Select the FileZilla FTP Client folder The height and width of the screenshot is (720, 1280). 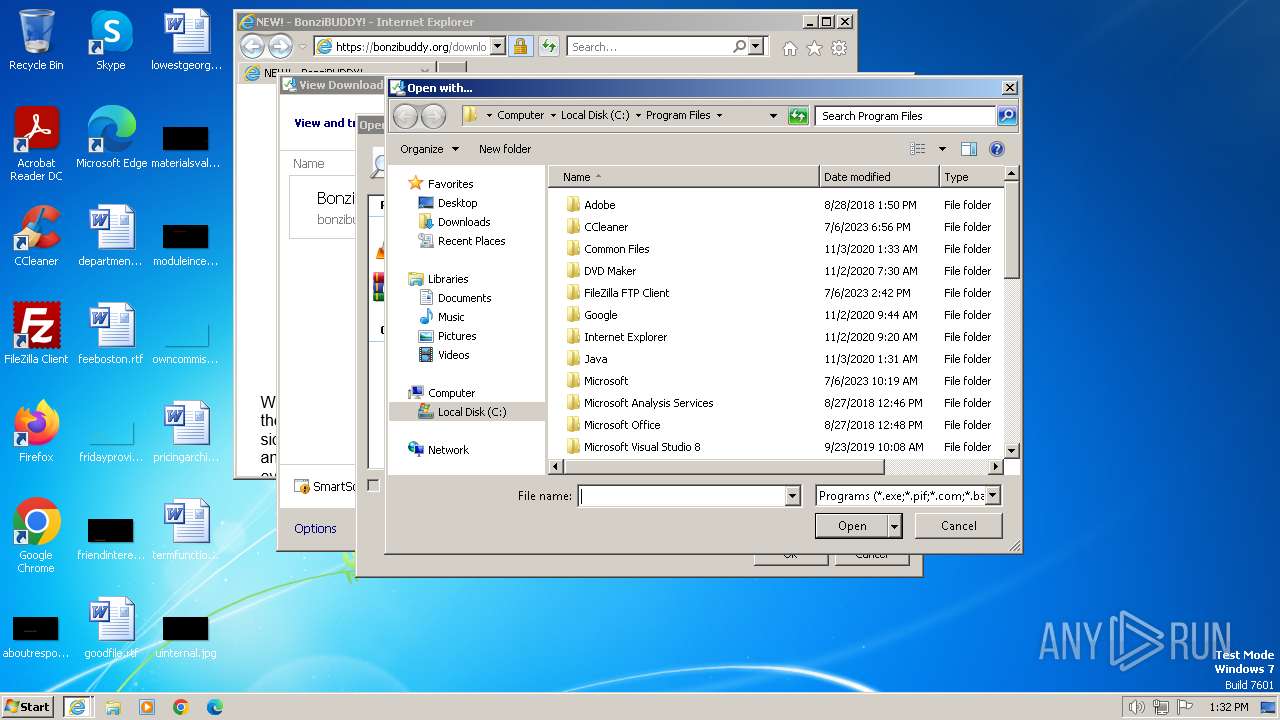coord(626,293)
